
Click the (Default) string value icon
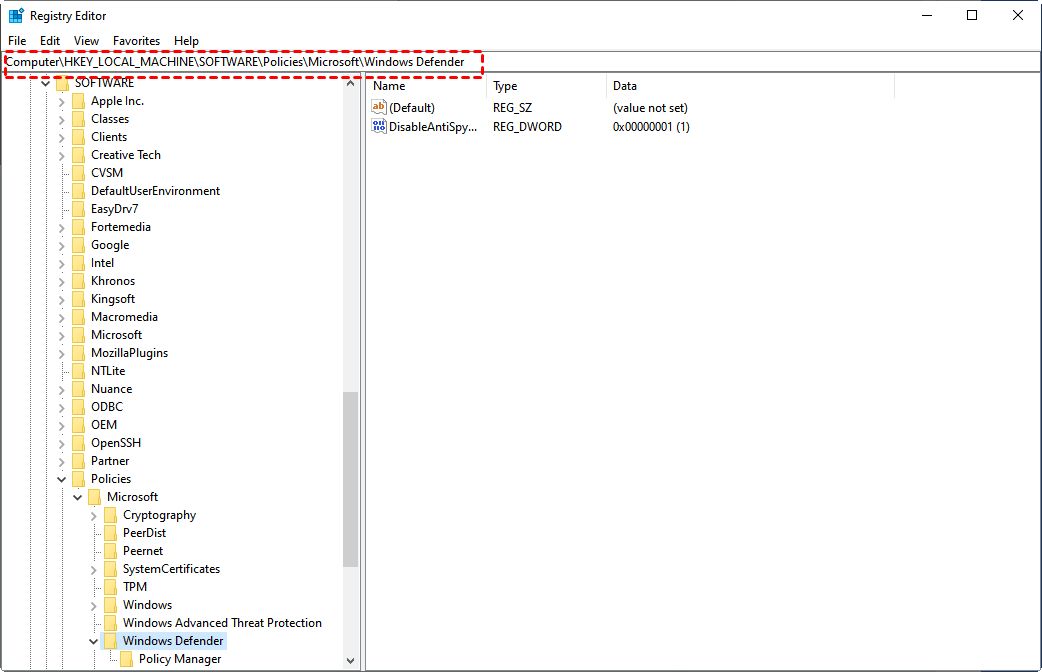point(379,107)
